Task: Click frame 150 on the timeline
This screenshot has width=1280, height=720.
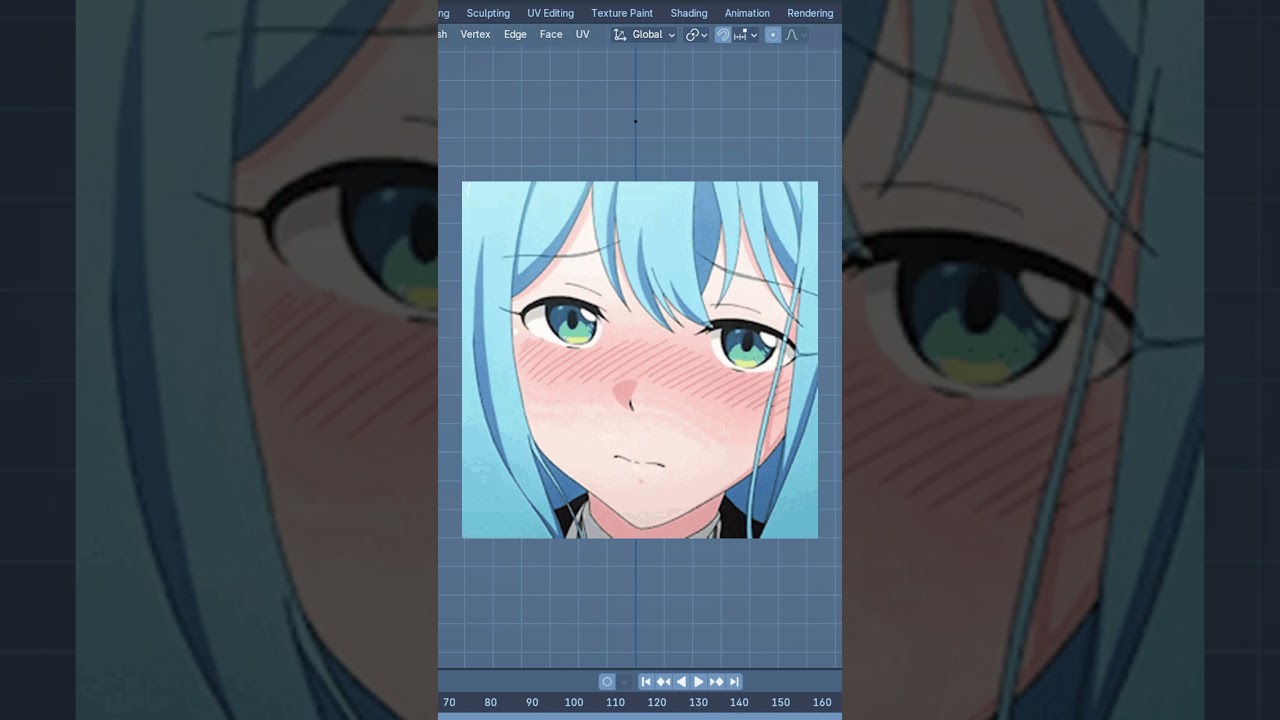Action: click(x=781, y=702)
